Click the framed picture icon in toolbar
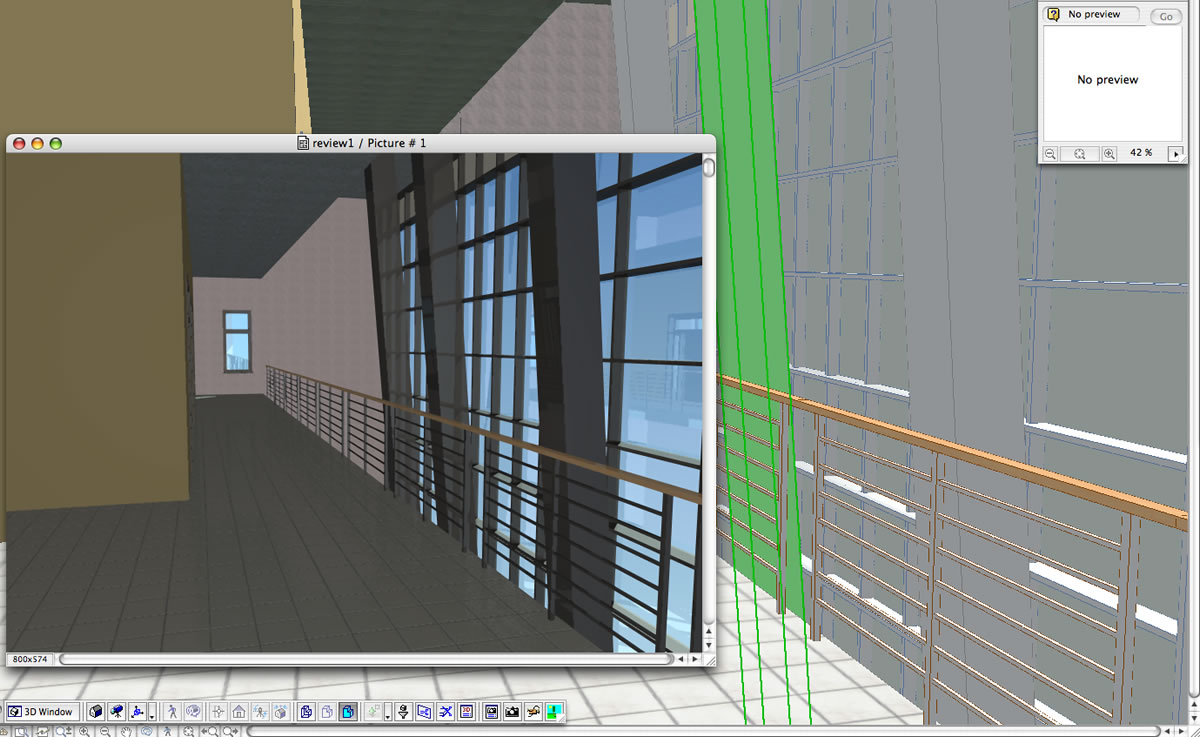This screenshot has height=737, width=1200. pos(491,712)
